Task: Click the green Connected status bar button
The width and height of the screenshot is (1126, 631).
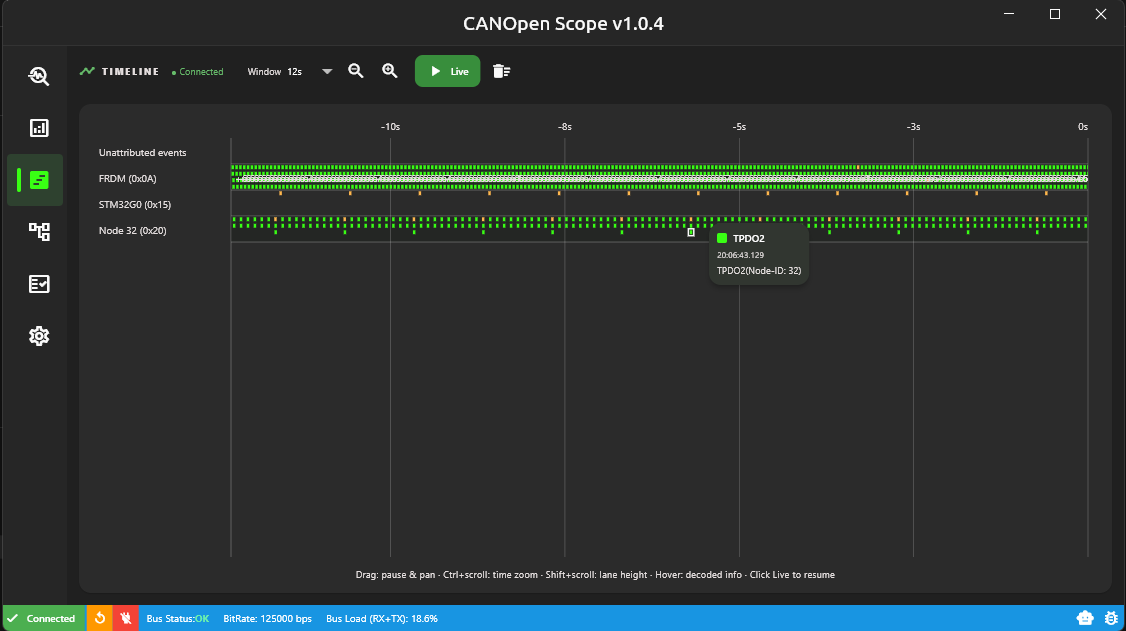Action: click(x=44, y=618)
